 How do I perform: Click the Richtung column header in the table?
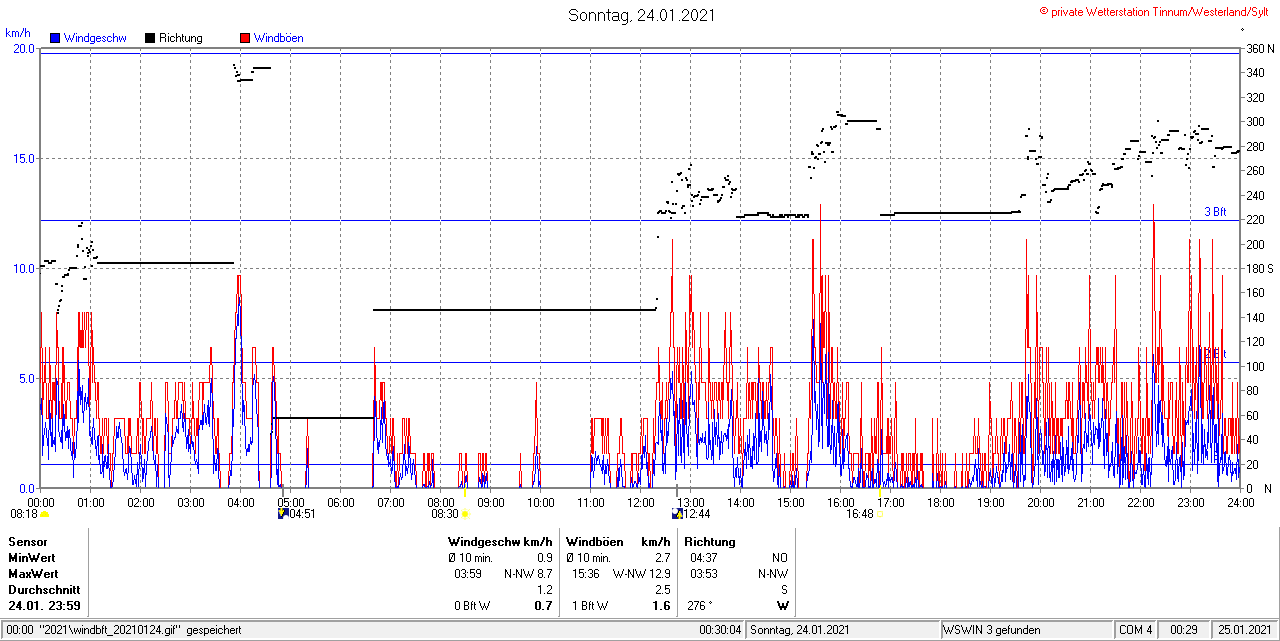coord(709,542)
